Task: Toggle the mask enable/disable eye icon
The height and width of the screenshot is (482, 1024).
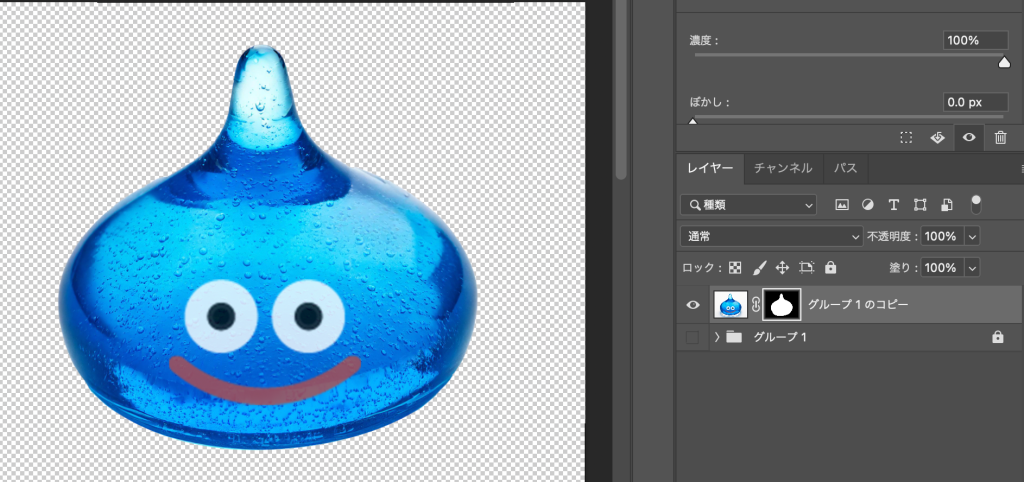Action: (968, 138)
